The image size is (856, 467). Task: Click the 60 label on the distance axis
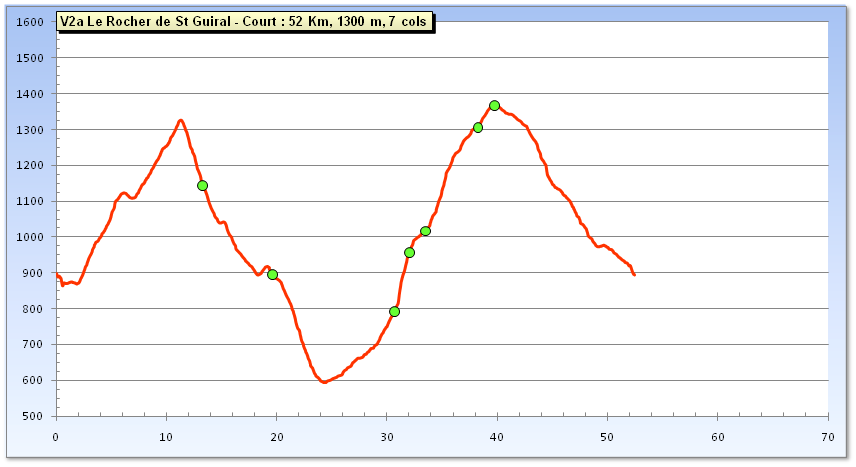(717, 437)
